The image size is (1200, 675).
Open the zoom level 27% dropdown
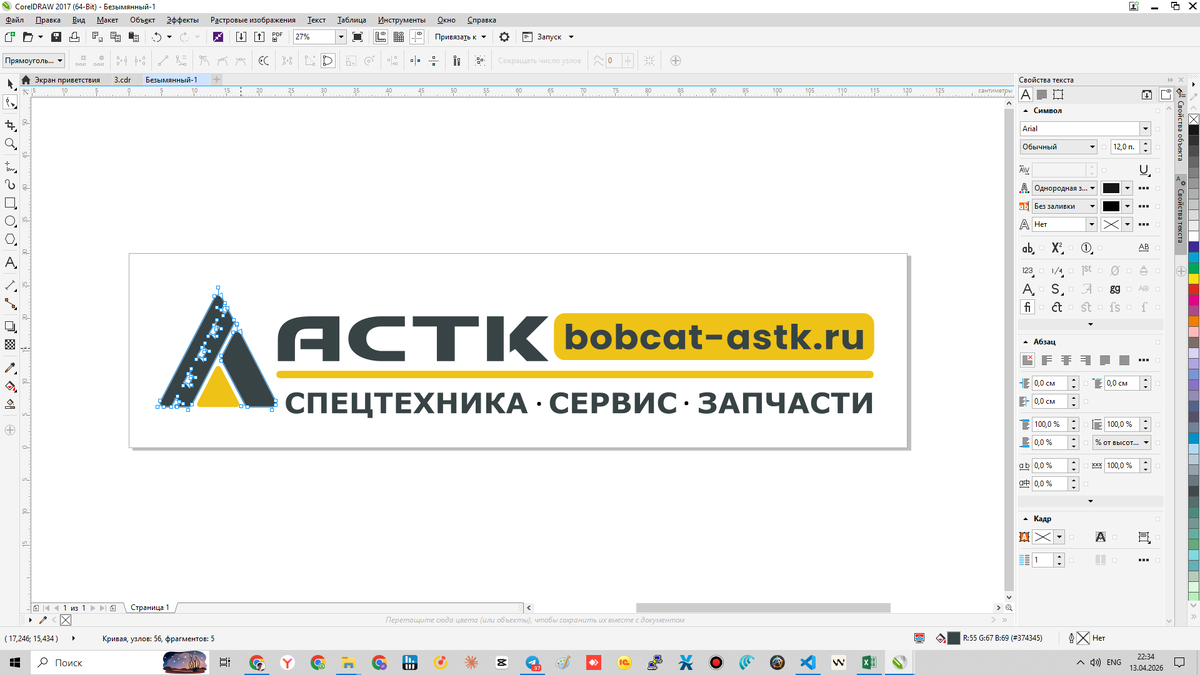[x=341, y=37]
